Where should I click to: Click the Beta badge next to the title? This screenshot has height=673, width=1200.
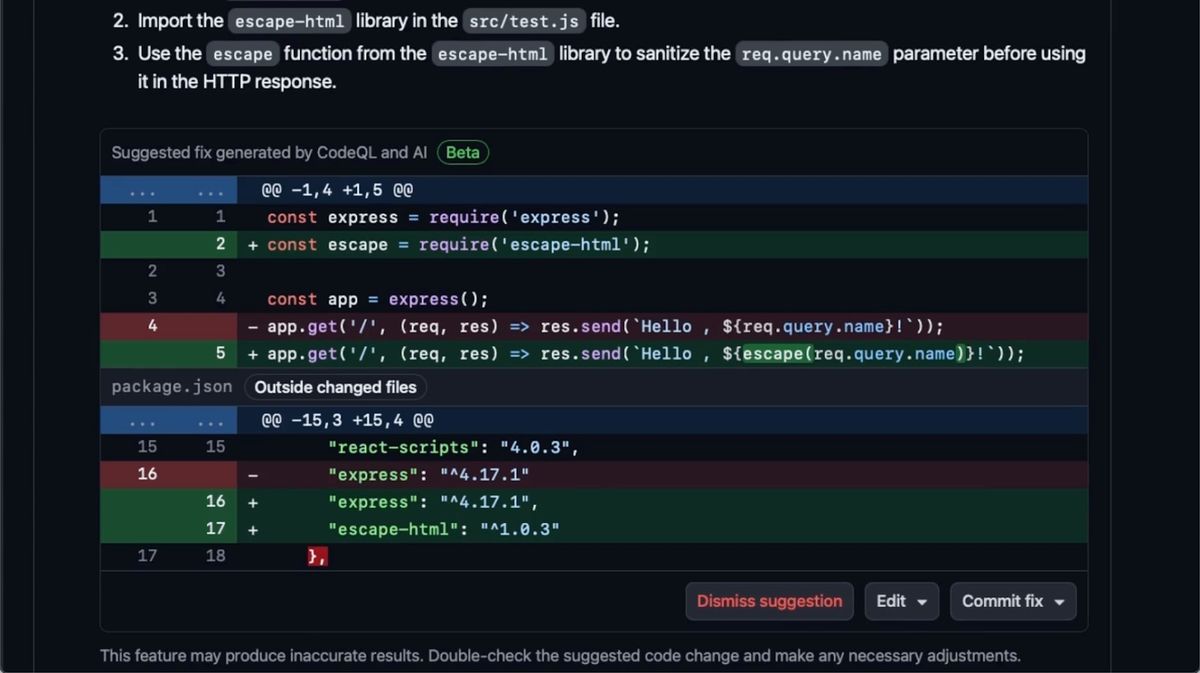click(462, 152)
